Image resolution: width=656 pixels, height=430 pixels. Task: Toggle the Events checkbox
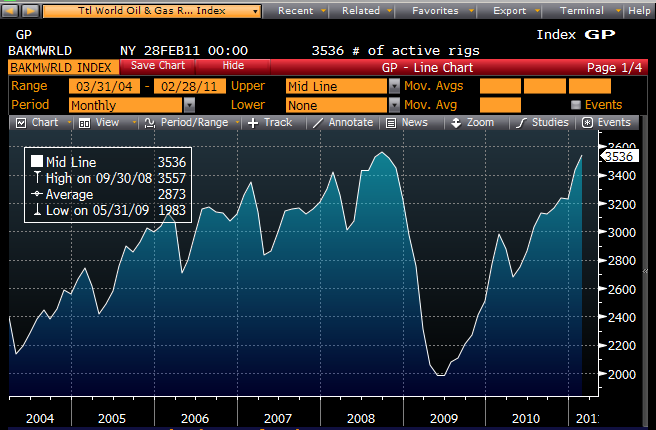coord(576,105)
